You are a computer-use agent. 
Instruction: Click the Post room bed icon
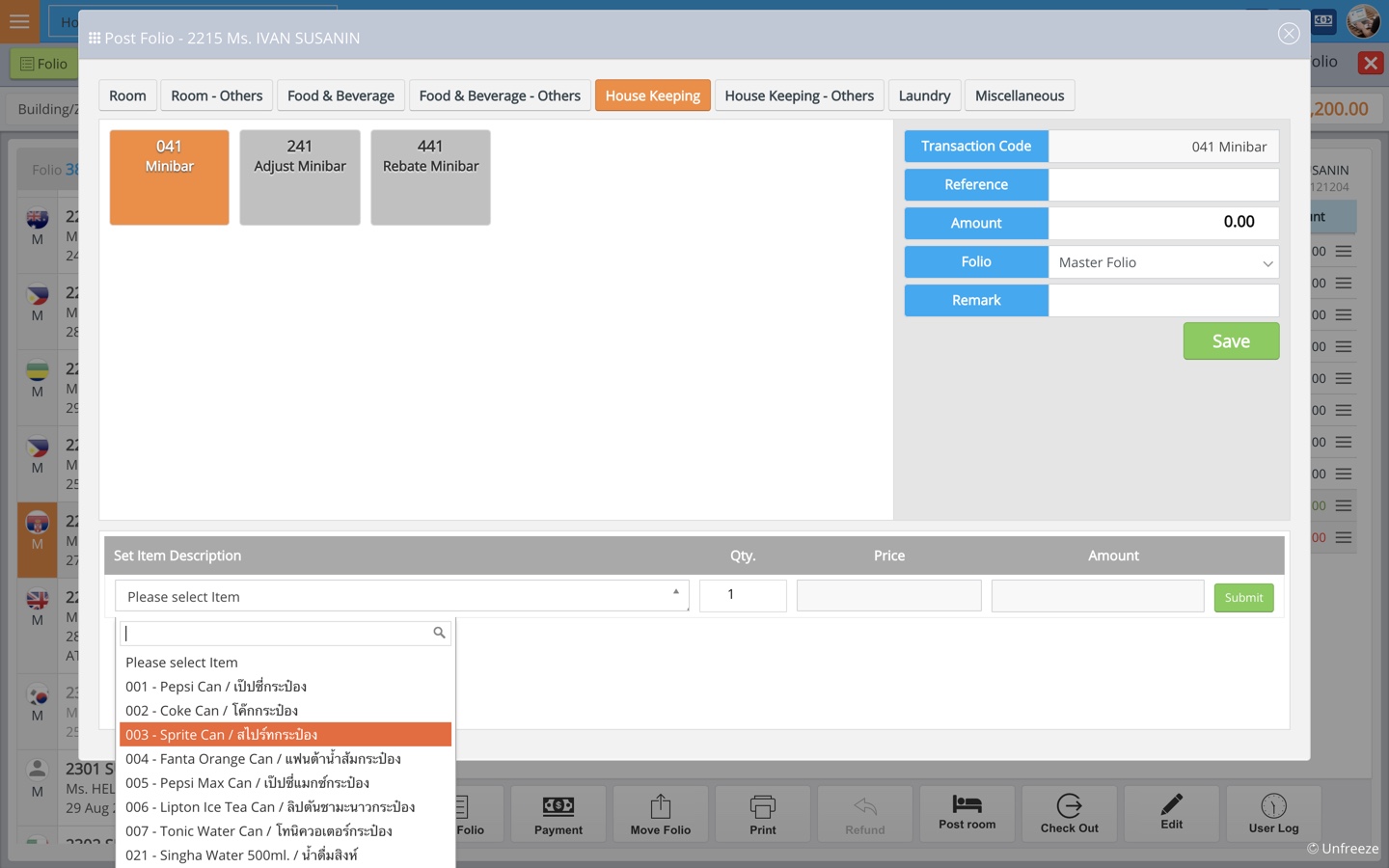pyautogui.click(x=967, y=804)
